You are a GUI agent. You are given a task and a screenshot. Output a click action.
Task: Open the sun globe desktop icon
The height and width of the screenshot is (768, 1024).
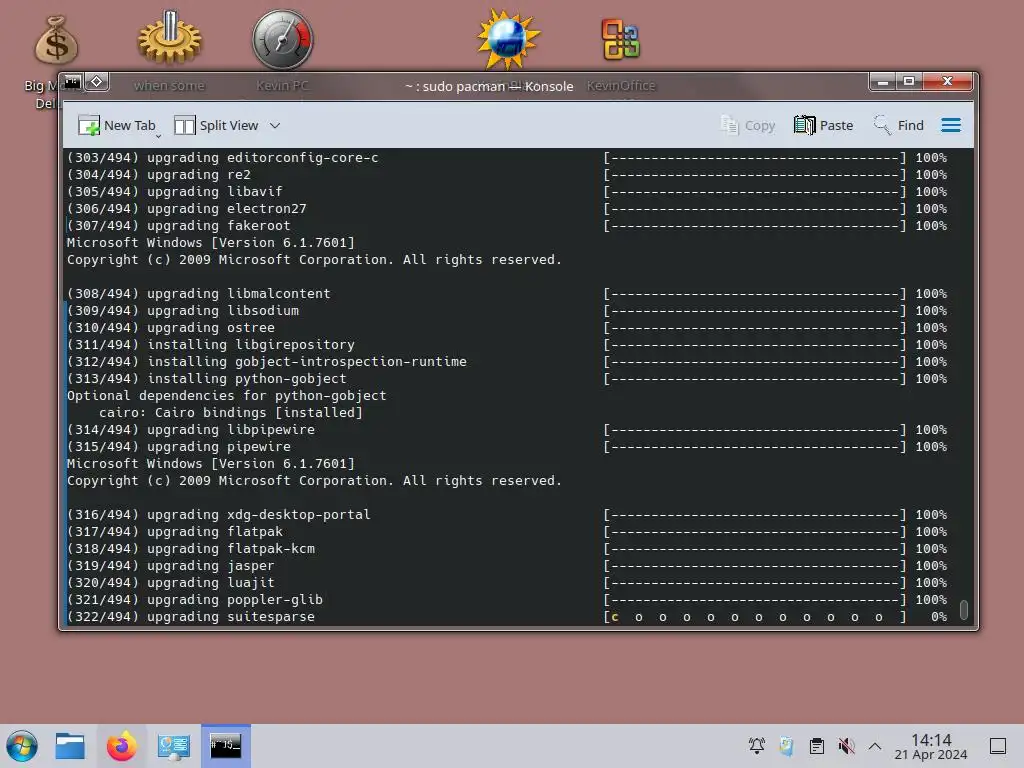[x=508, y=39]
